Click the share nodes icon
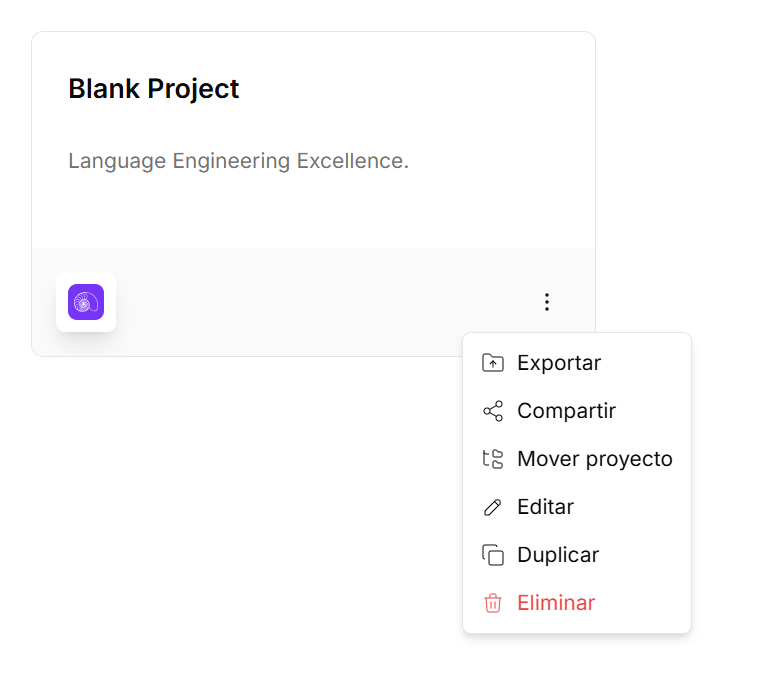The height and width of the screenshot is (687, 770). tap(493, 411)
